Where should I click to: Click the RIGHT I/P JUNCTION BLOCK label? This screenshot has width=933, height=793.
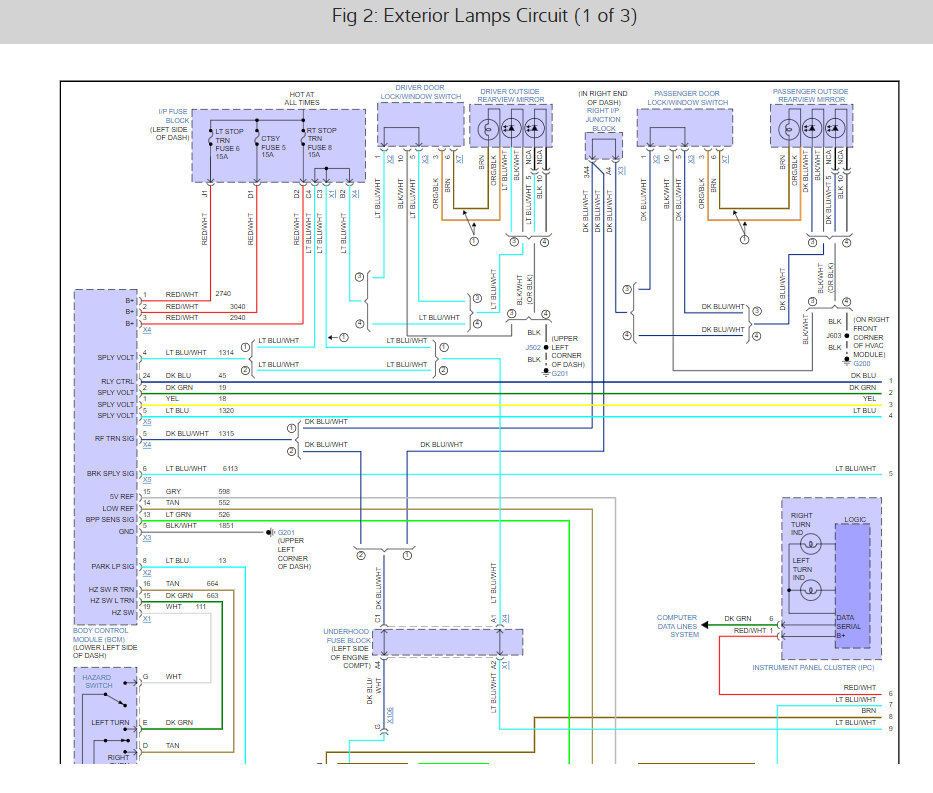point(603,120)
